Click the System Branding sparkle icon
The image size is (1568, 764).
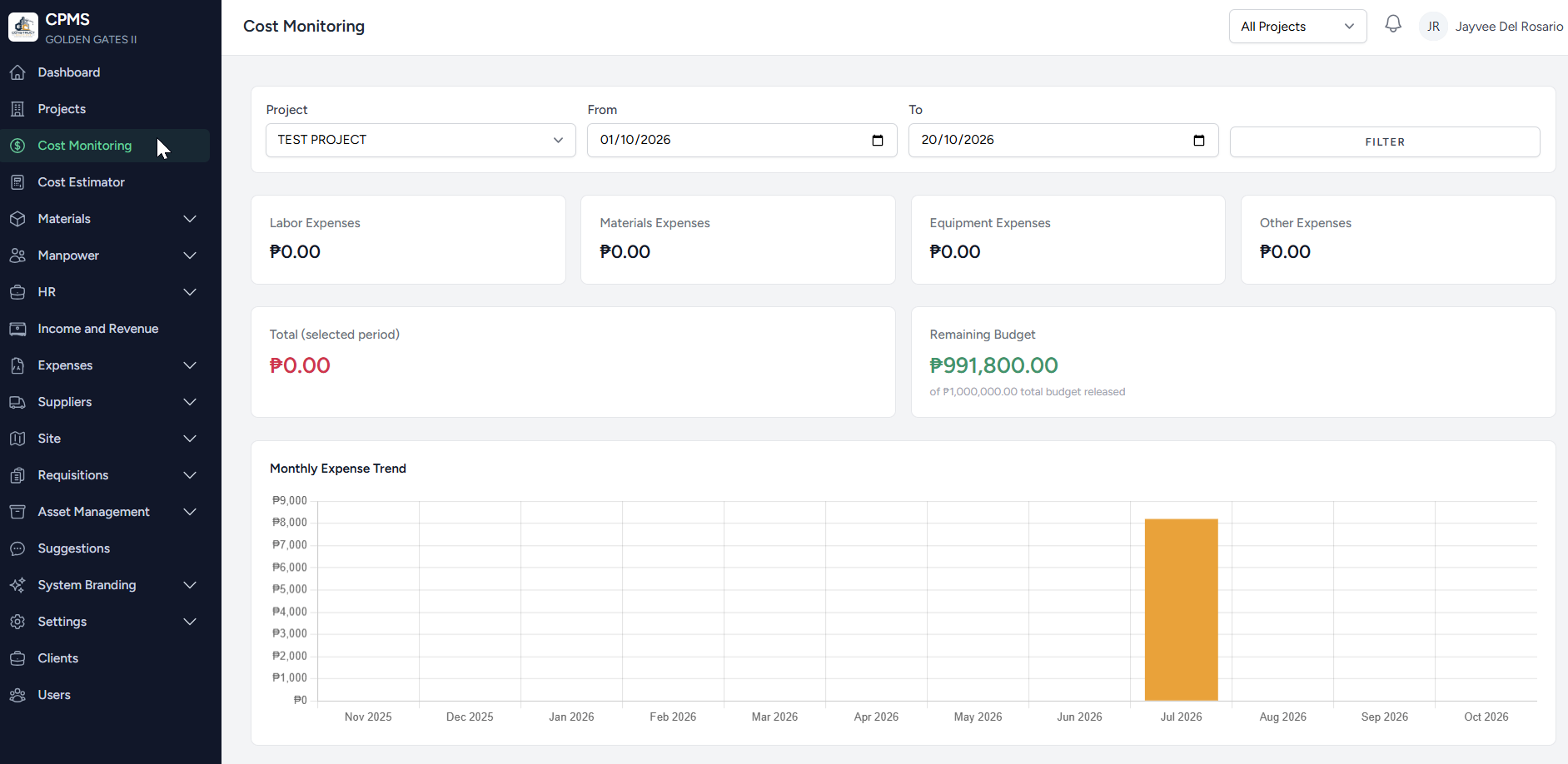click(x=17, y=585)
